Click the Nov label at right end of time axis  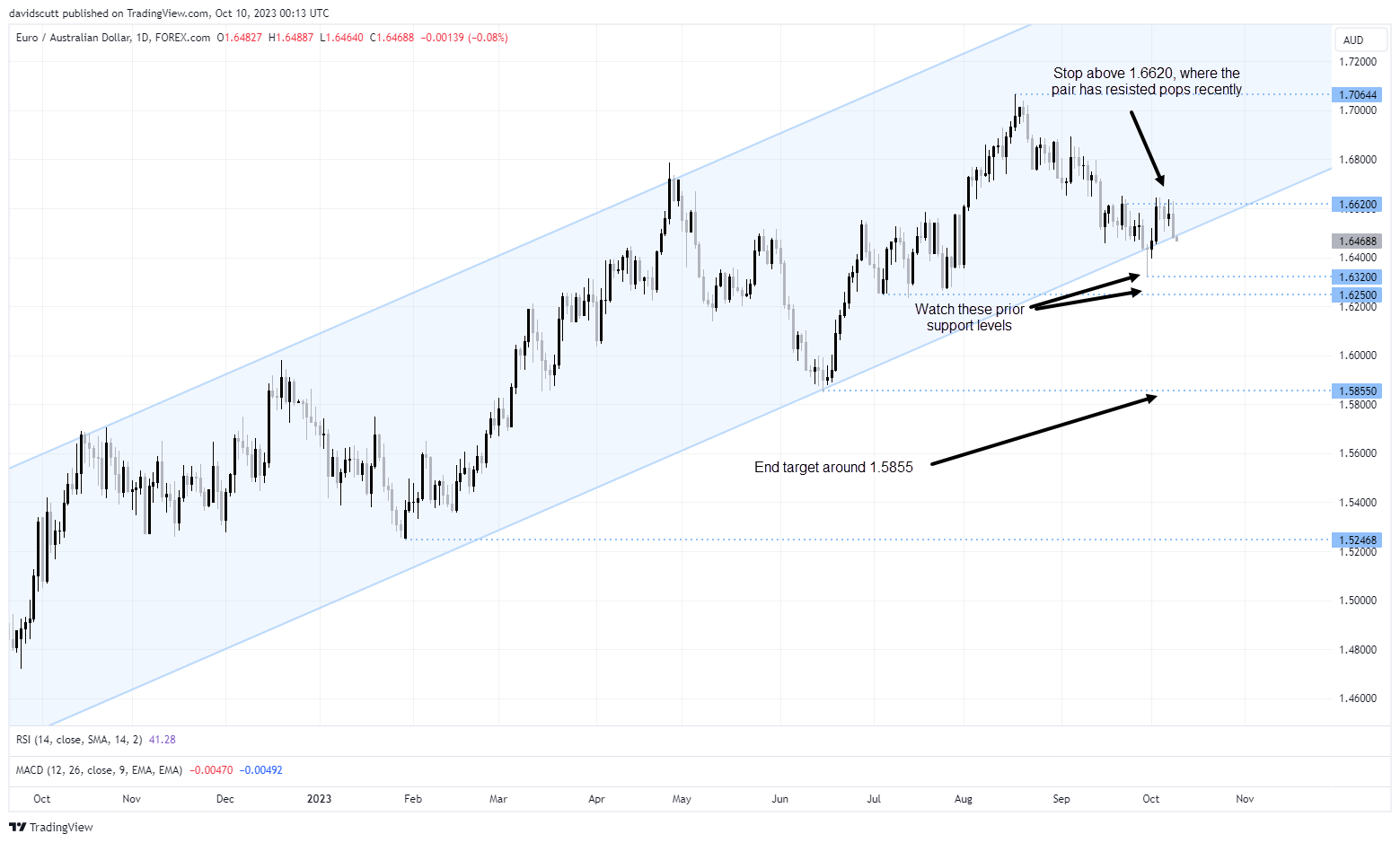pyautogui.click(x=1245, y=799)
